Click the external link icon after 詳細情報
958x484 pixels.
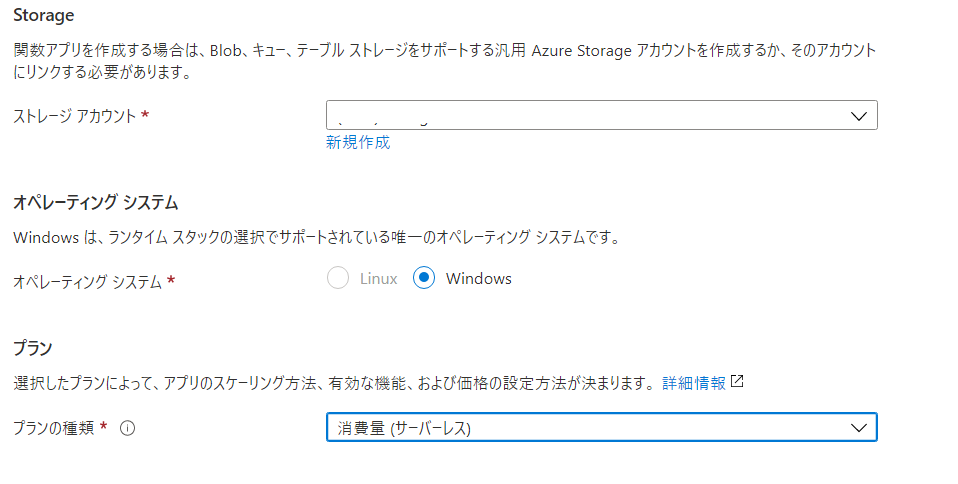tap(737, 382)
